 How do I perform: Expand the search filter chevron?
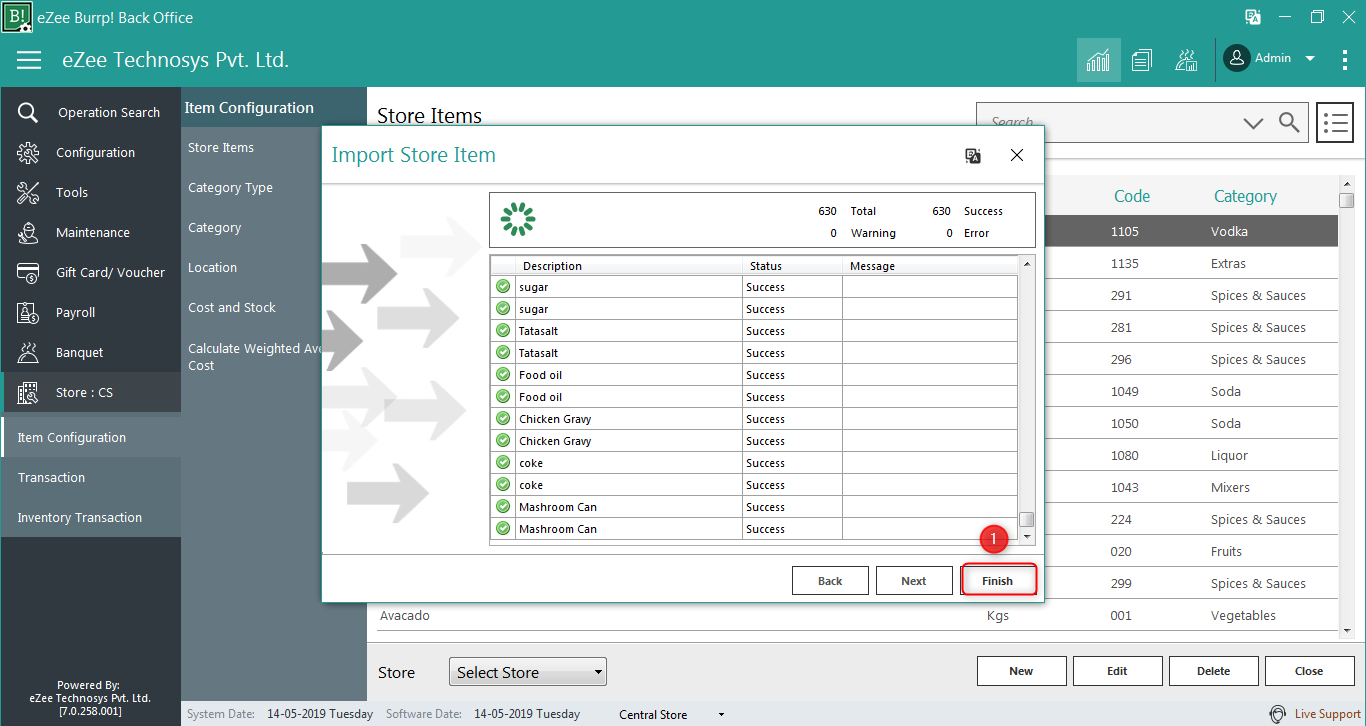pos(1253,123)
